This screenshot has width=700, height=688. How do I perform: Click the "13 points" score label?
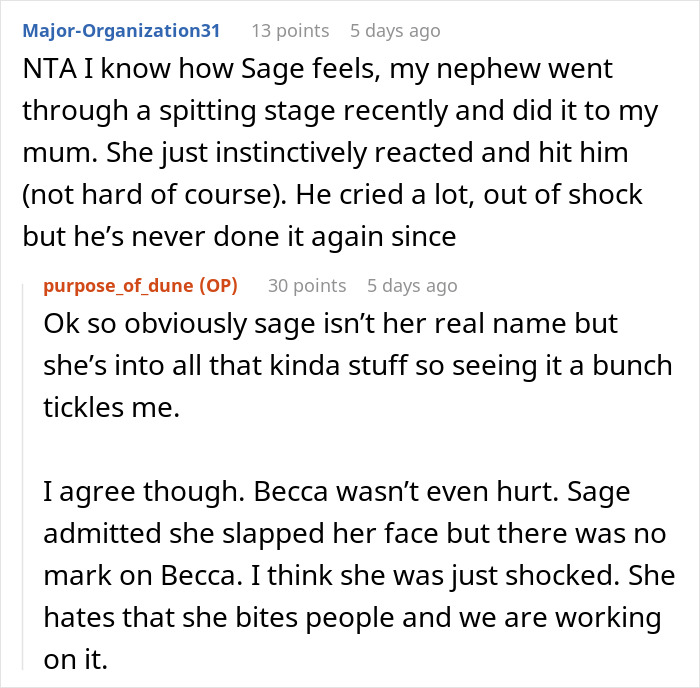tap(290, 31)
